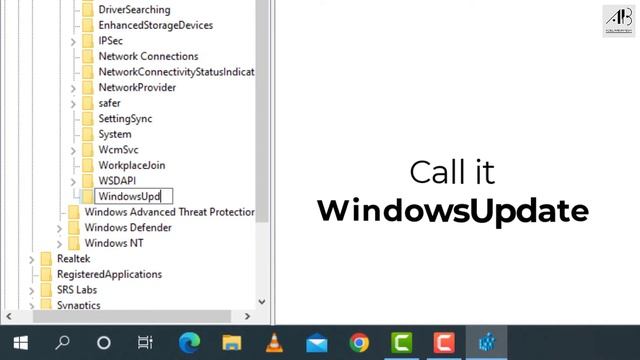Open the Mail app on taskbar
The image size is (640, 360).
pos(317,343)
